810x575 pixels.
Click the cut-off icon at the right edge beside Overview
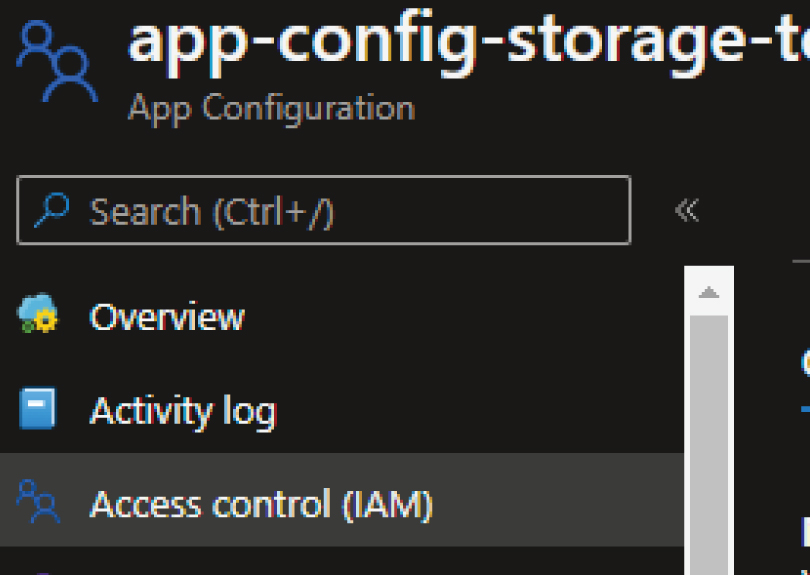point(805,362)
